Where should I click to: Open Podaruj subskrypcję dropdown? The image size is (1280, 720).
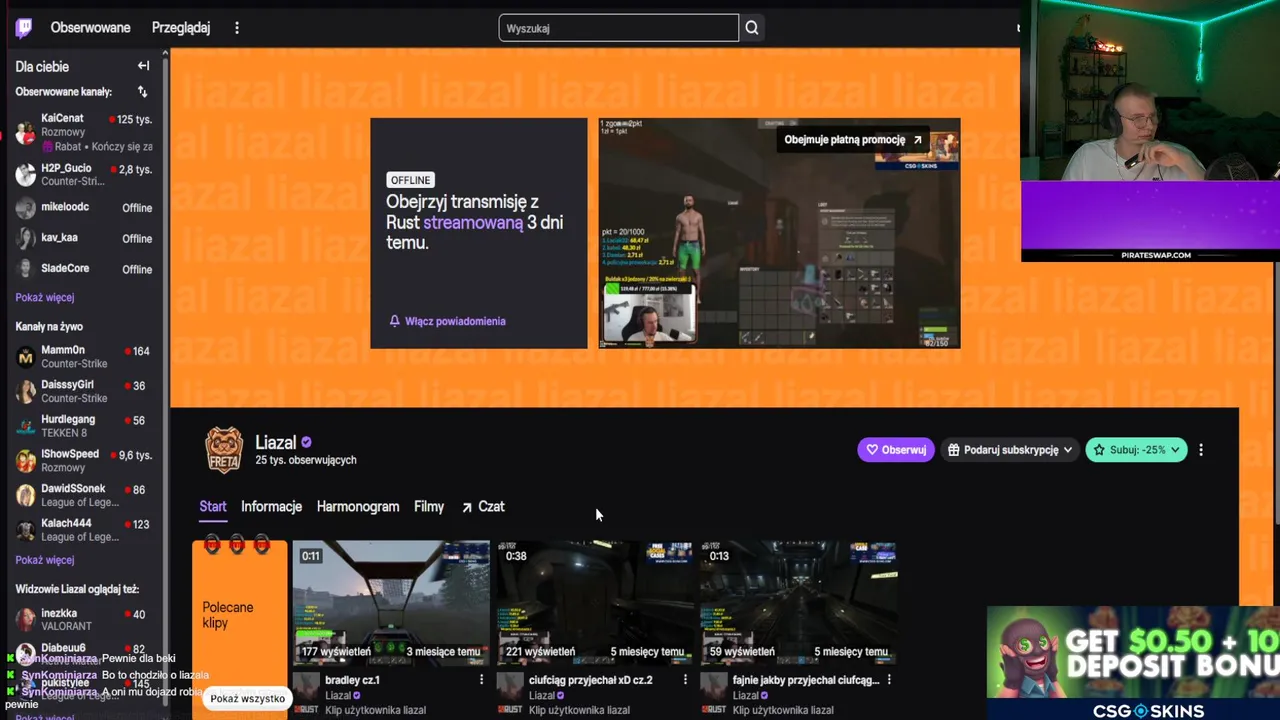(1010, 450)
